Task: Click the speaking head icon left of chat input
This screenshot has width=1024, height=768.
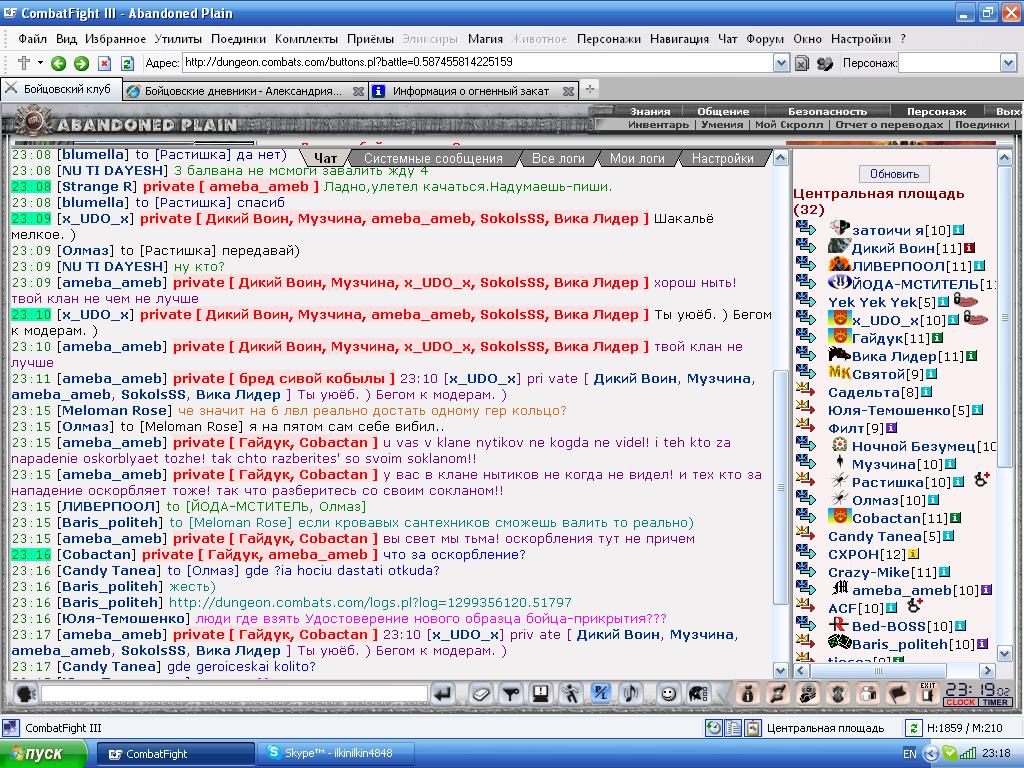Action: coord(25,694)
